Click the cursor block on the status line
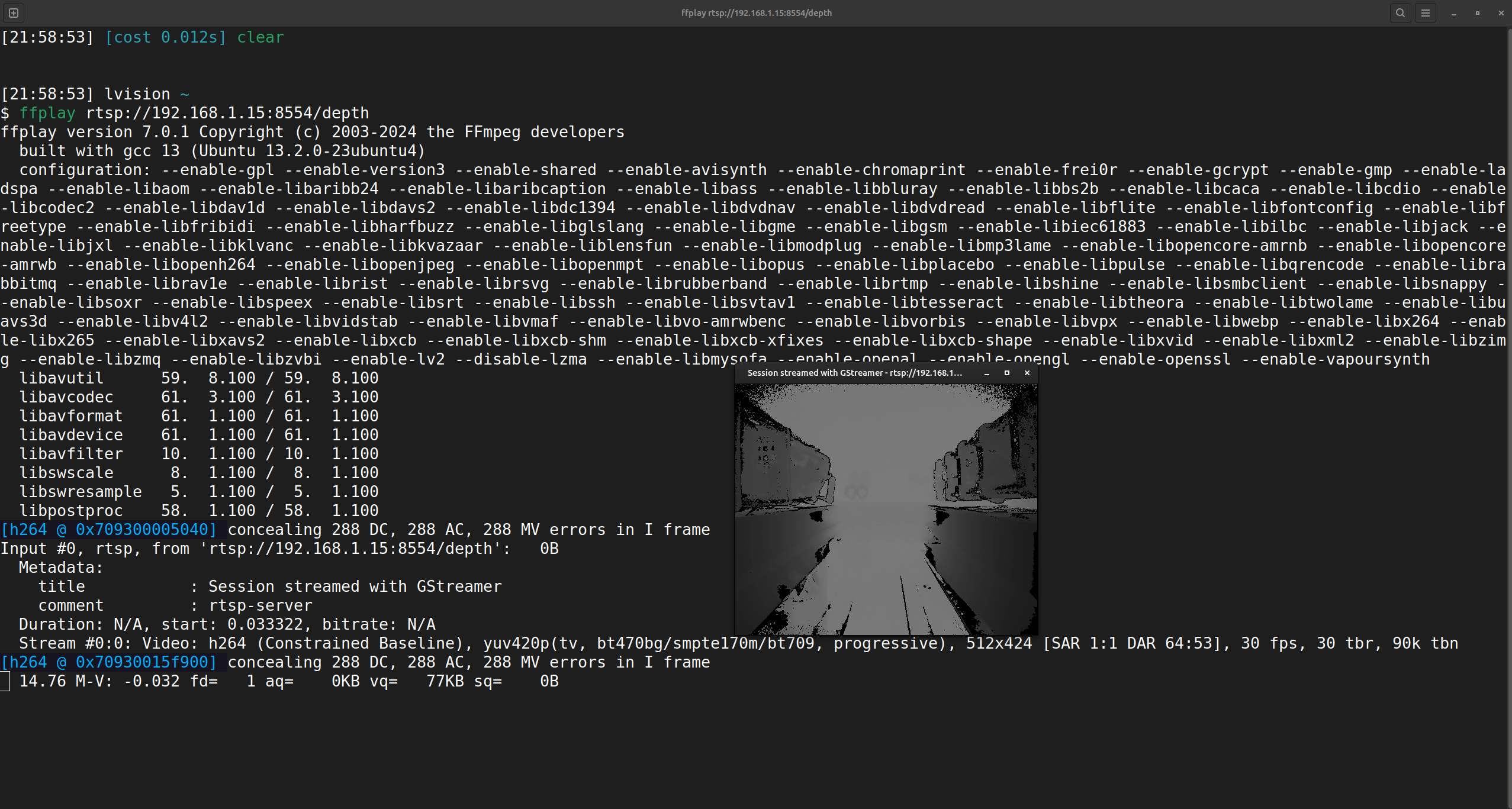Image resolution: width=1512 pixels, height=809 pixels. point(5,681)
